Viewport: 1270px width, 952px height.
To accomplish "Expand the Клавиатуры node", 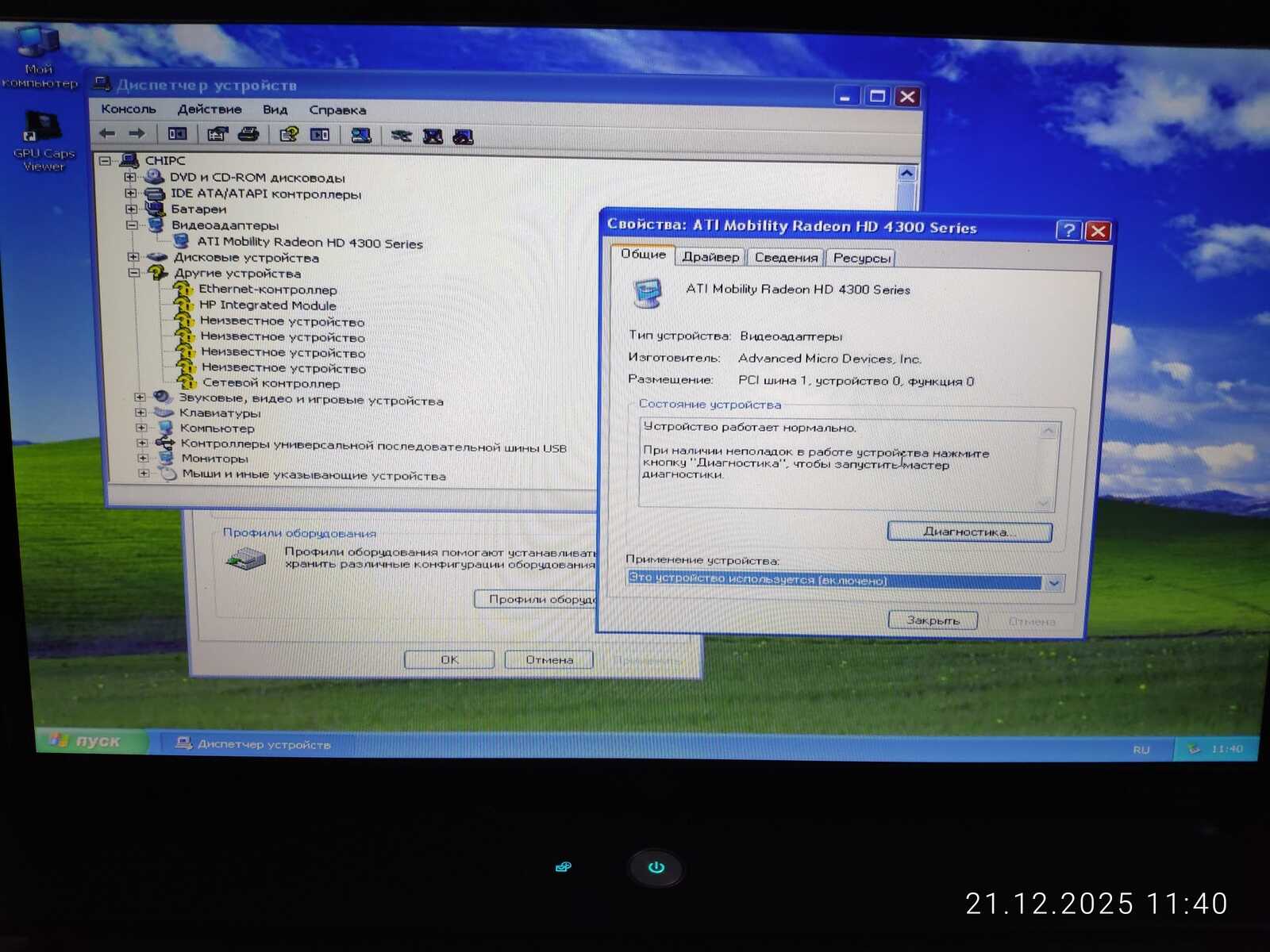I will click(140, 413).
